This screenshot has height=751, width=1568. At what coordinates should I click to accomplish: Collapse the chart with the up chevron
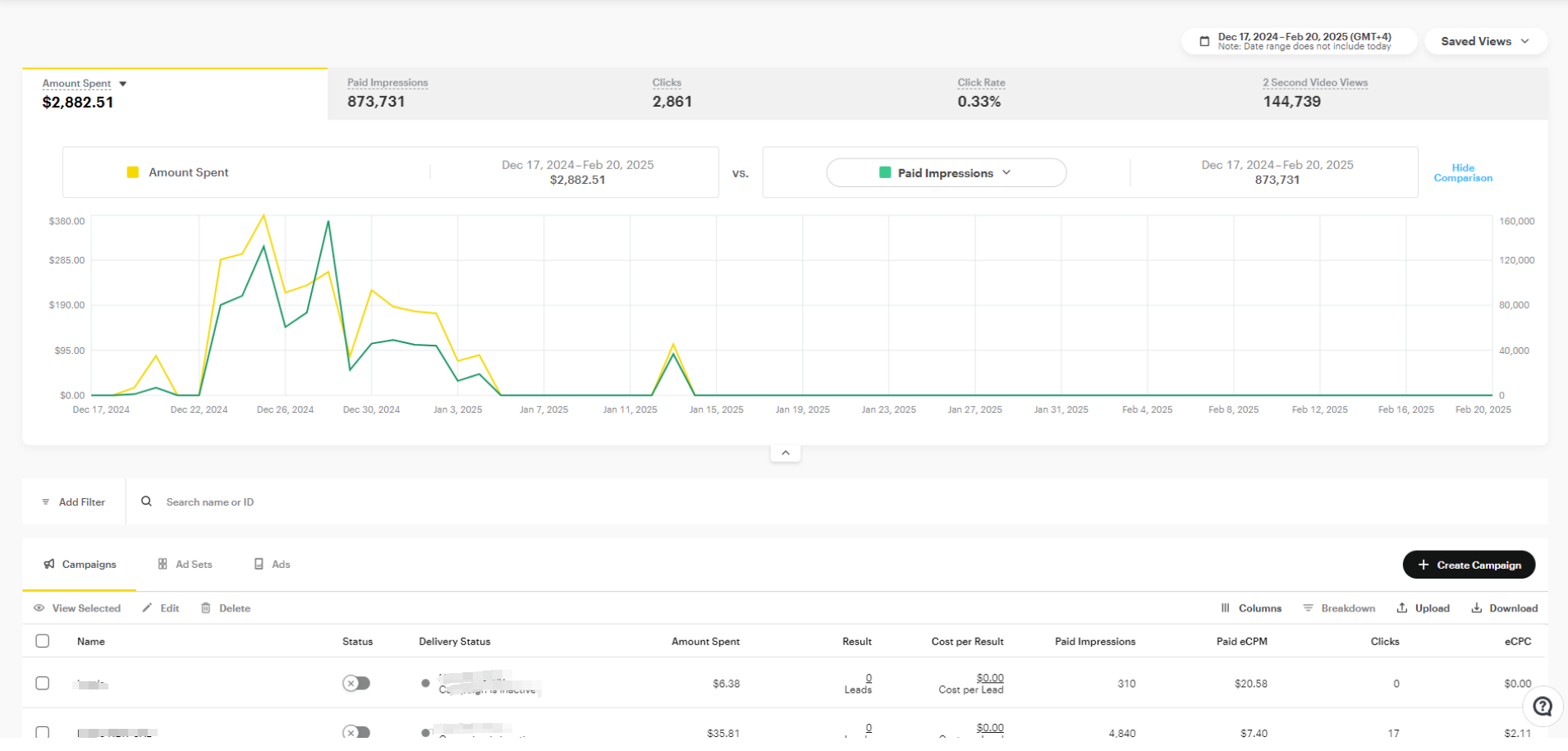(x=786, y=453)
